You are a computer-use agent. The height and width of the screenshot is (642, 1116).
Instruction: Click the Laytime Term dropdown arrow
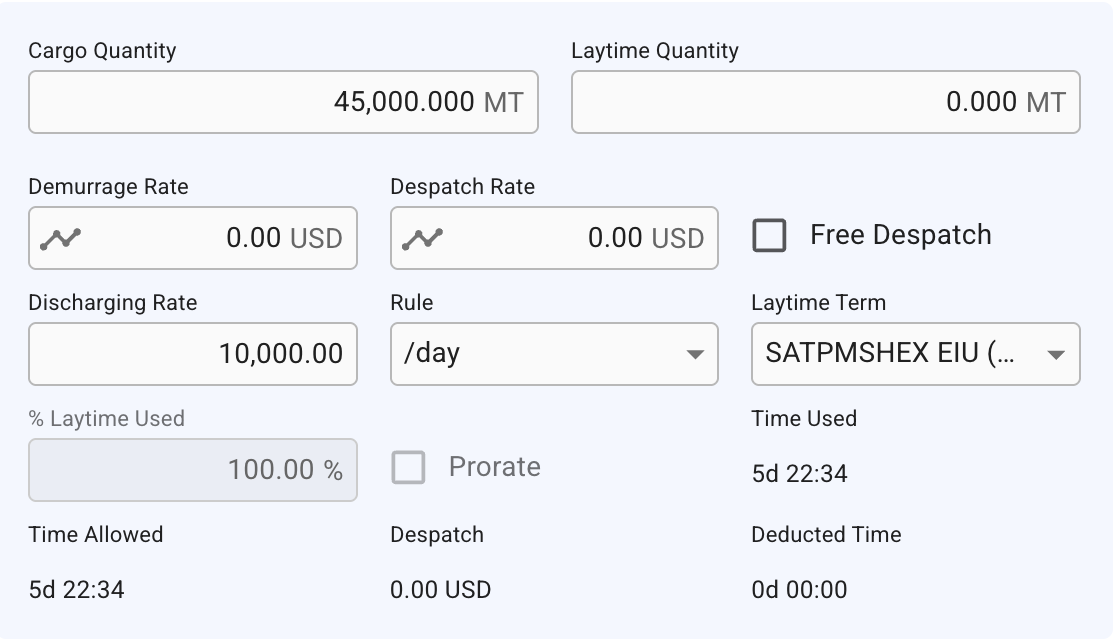1055,355
